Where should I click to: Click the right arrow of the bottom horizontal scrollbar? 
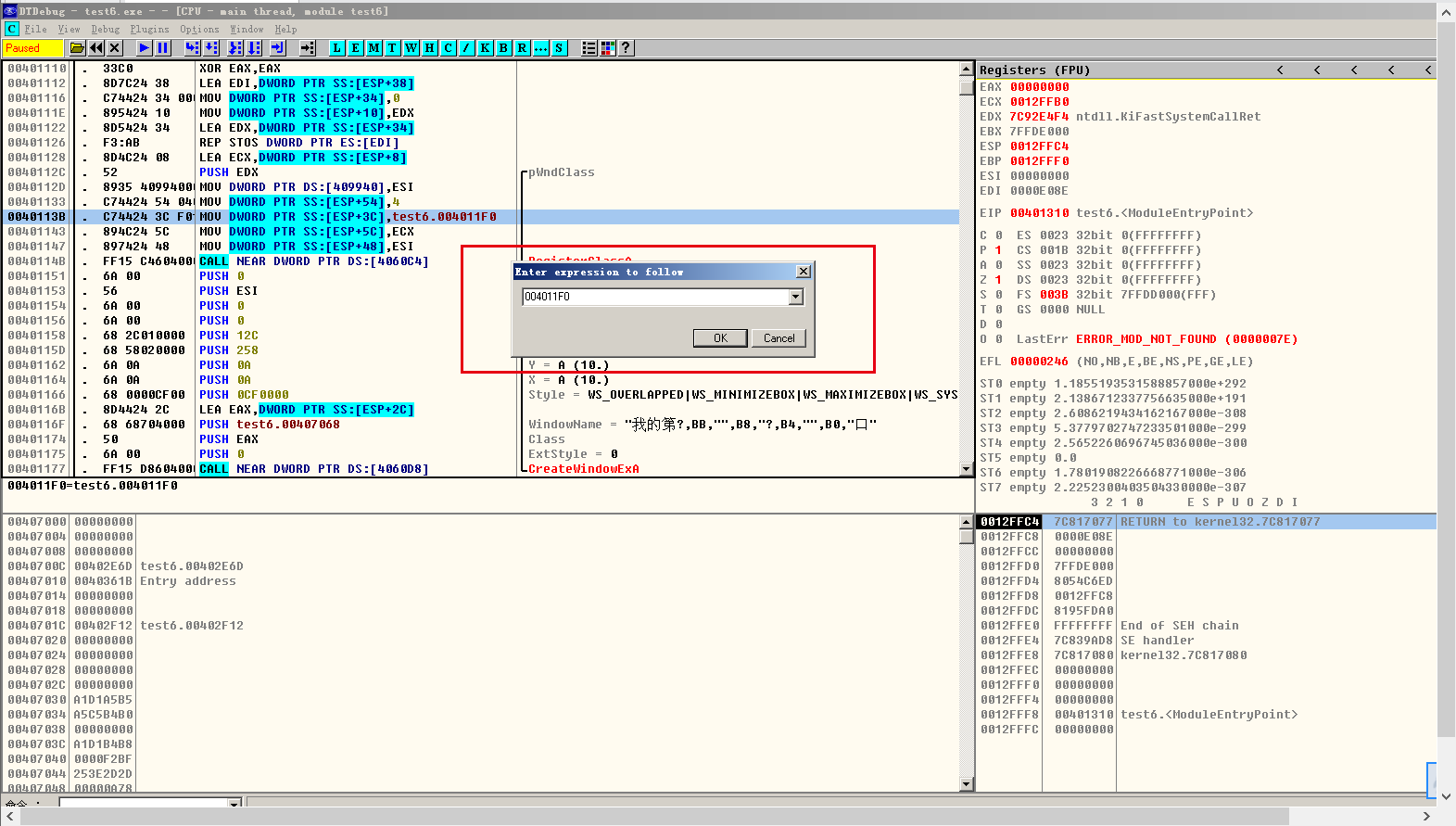tap(1426, 817)
